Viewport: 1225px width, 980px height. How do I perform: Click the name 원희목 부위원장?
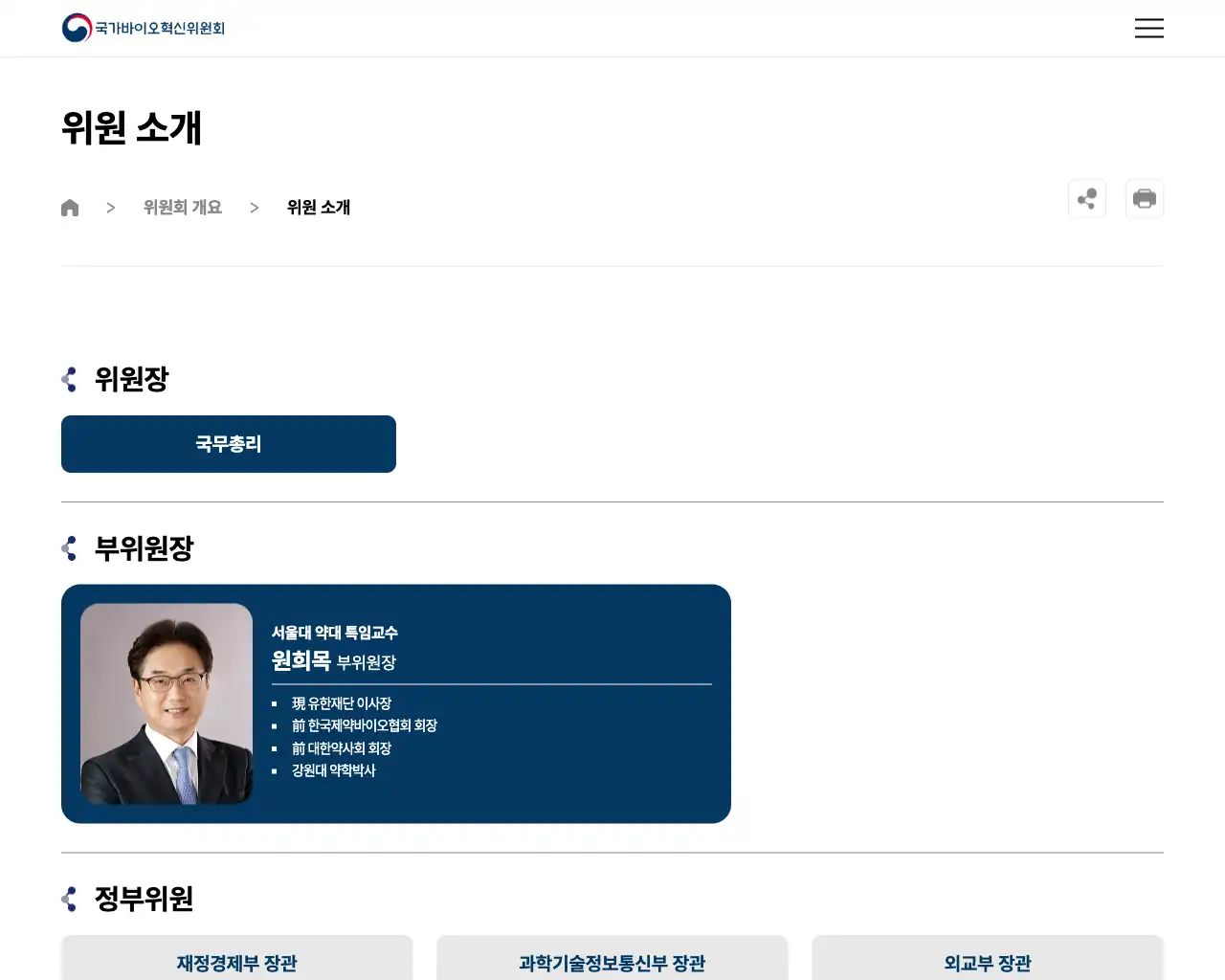click(x=334, y=661)
